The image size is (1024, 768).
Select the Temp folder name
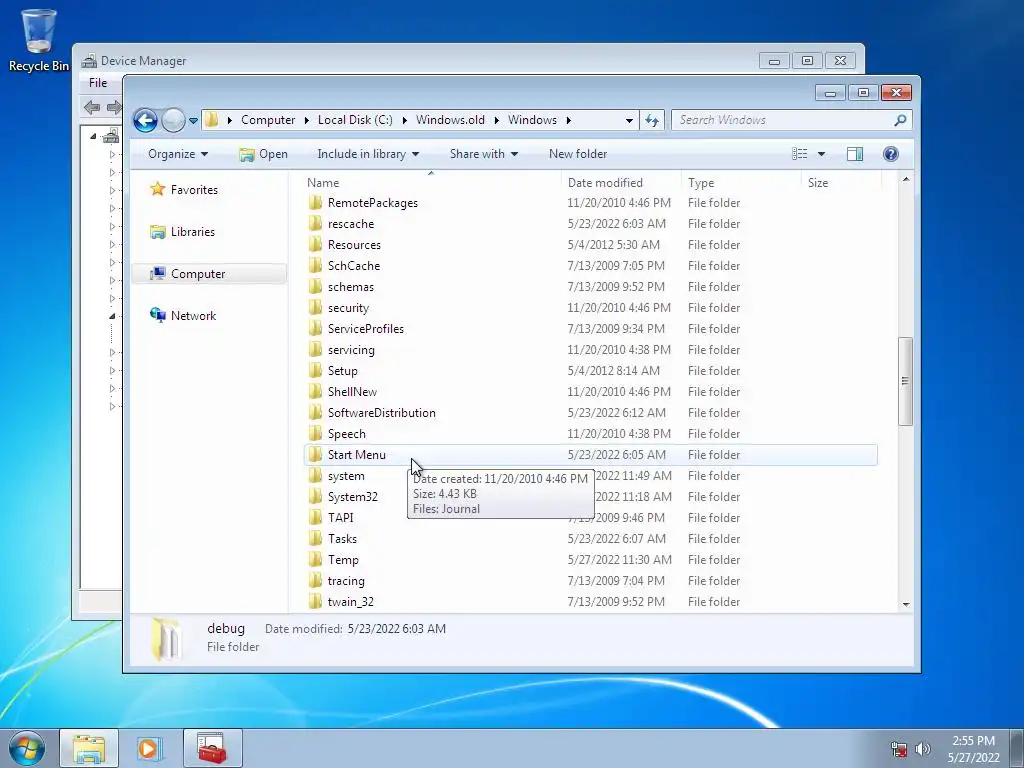coord(343,560)
